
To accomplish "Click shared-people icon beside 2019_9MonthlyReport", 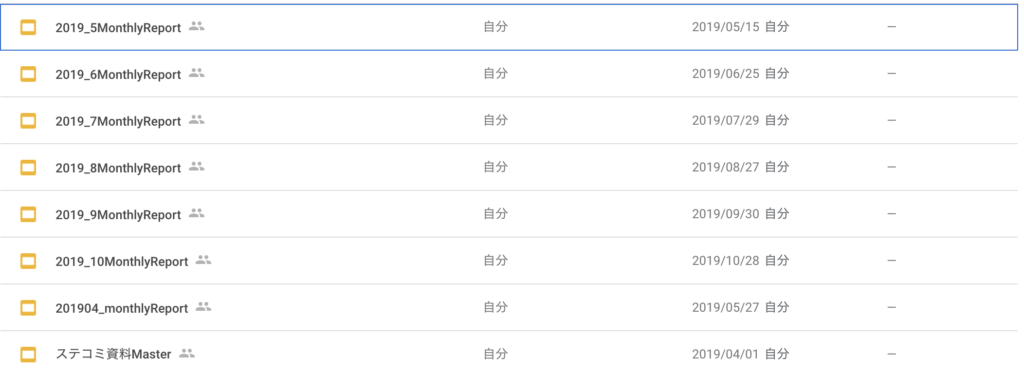I will [x=197, y=213].
